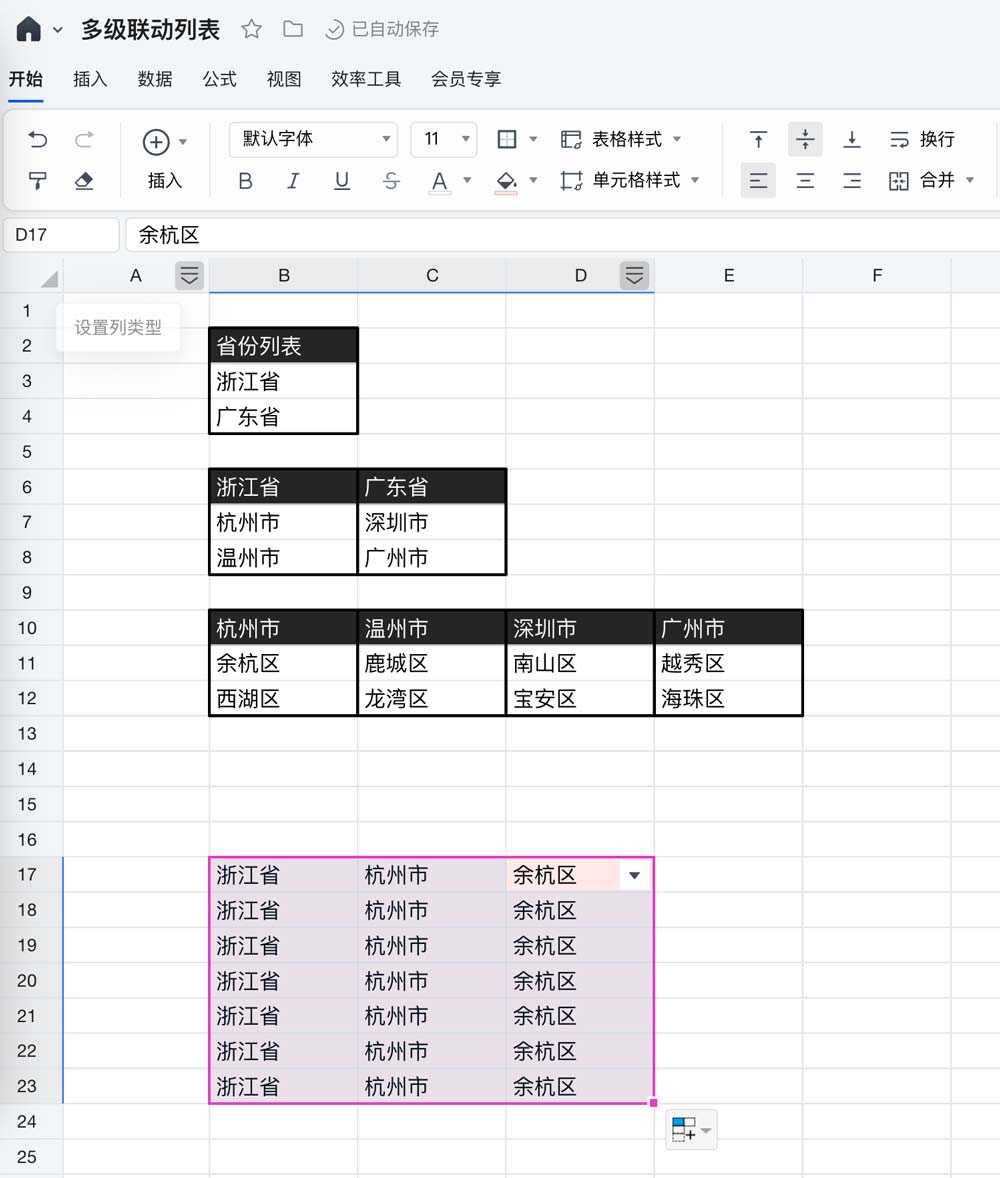Image resolution: width=1000 pixels, height=1178 pixels.
Task: Select the Italic formatting icon
Action: click(294, 181)
